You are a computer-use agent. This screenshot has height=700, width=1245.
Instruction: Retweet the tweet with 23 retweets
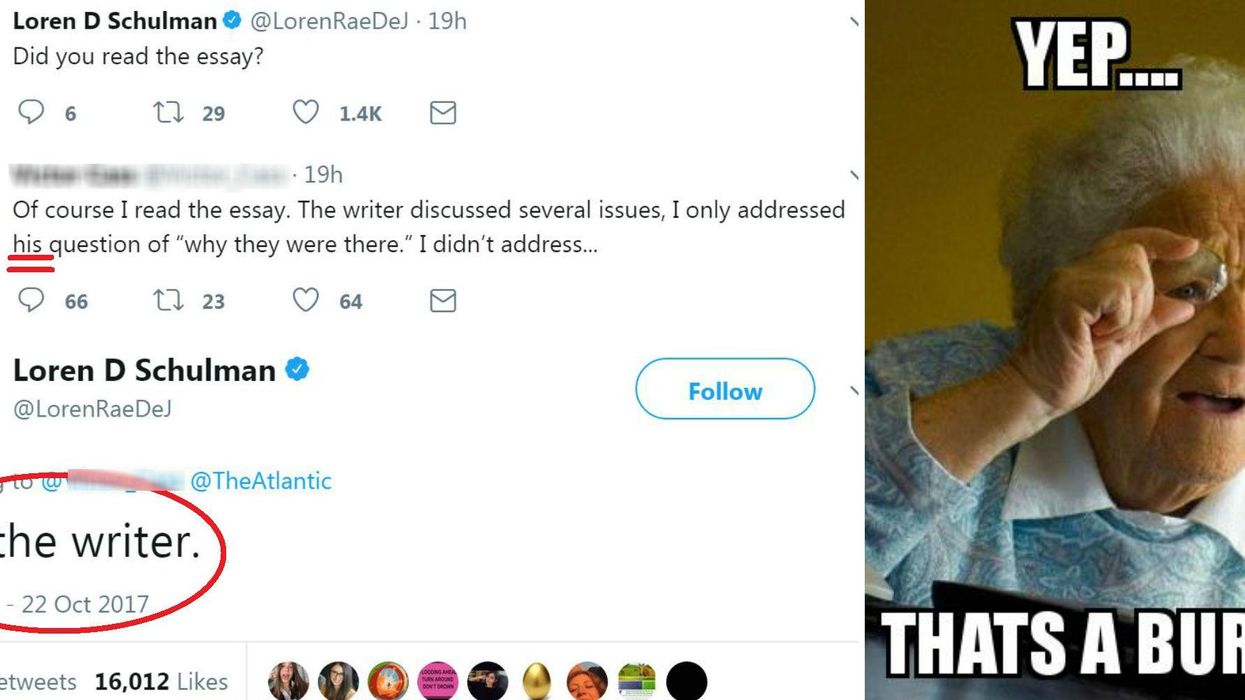(x=169, y=300)
